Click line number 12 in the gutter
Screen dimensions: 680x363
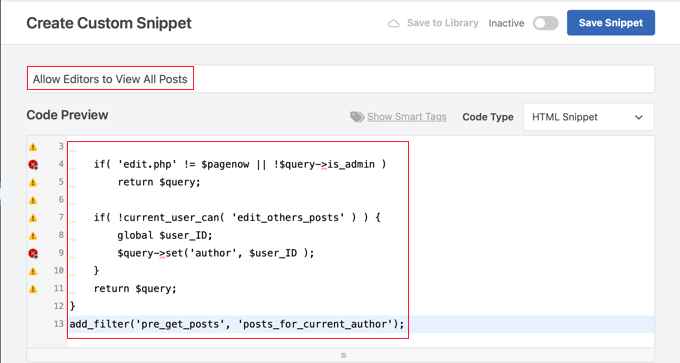pos(59,306)
